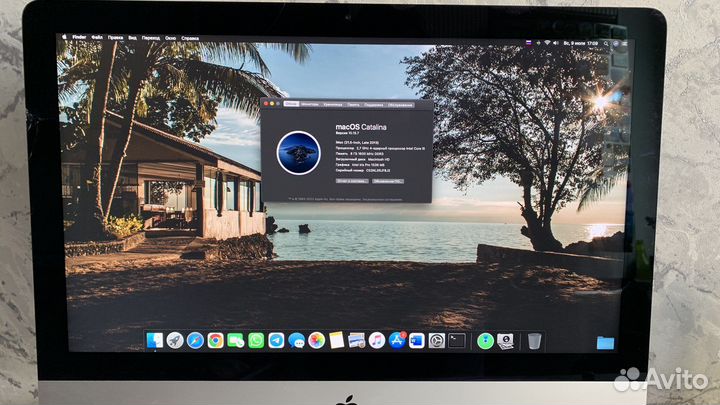Open Preview app icon in Dock
Image resolution: width=720 pixels, height=405 pixels.
coord(357,341)
